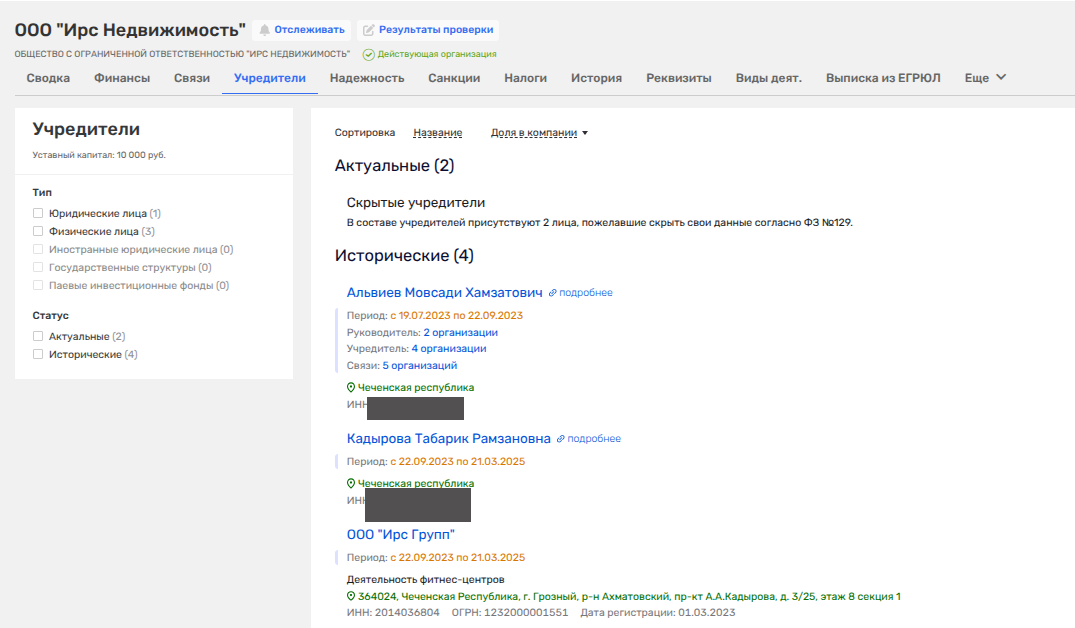Open Выписка из ЕГРЮЛ tab

point(883,78)
